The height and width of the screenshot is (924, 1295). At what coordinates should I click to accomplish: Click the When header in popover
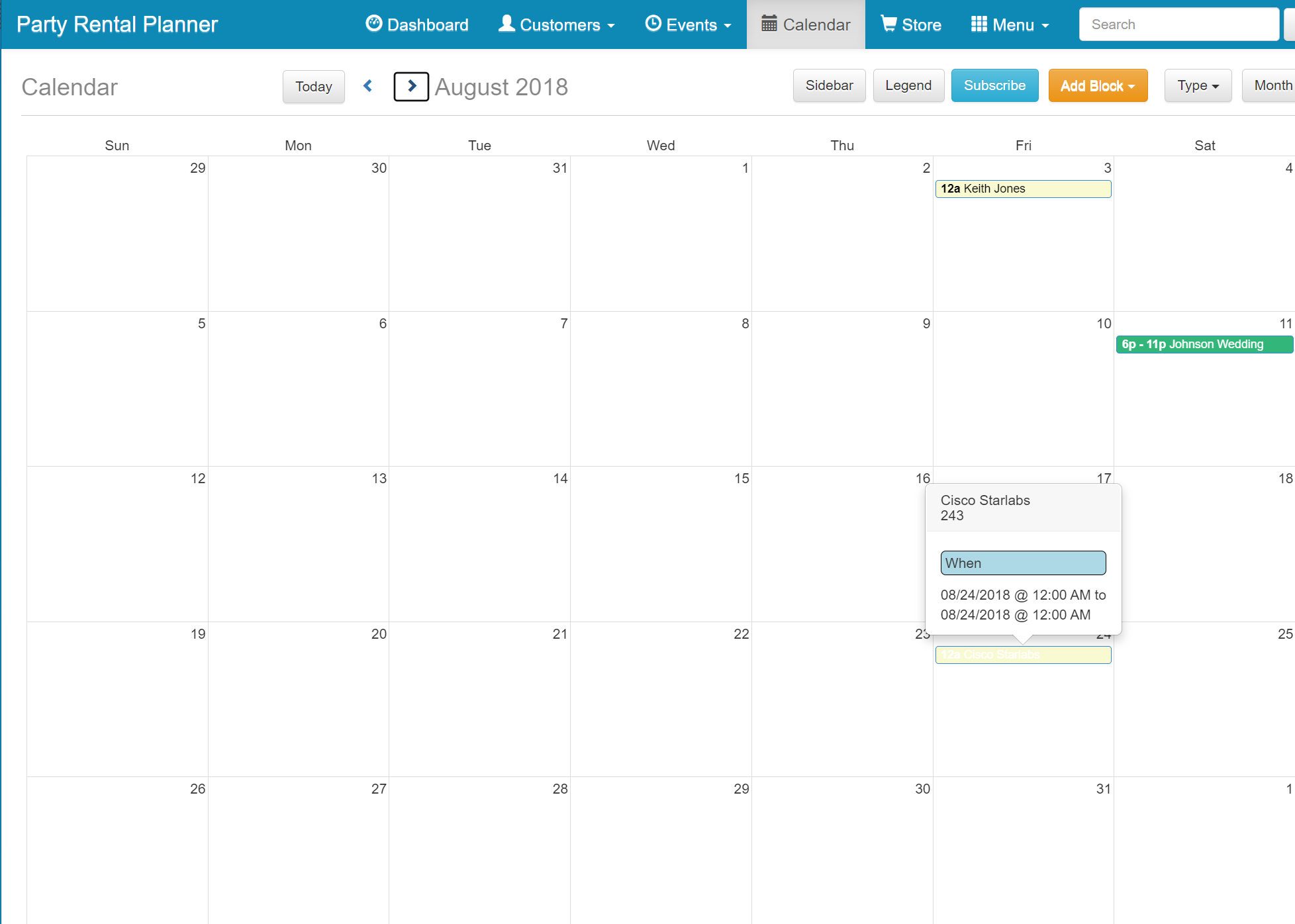1023,563
